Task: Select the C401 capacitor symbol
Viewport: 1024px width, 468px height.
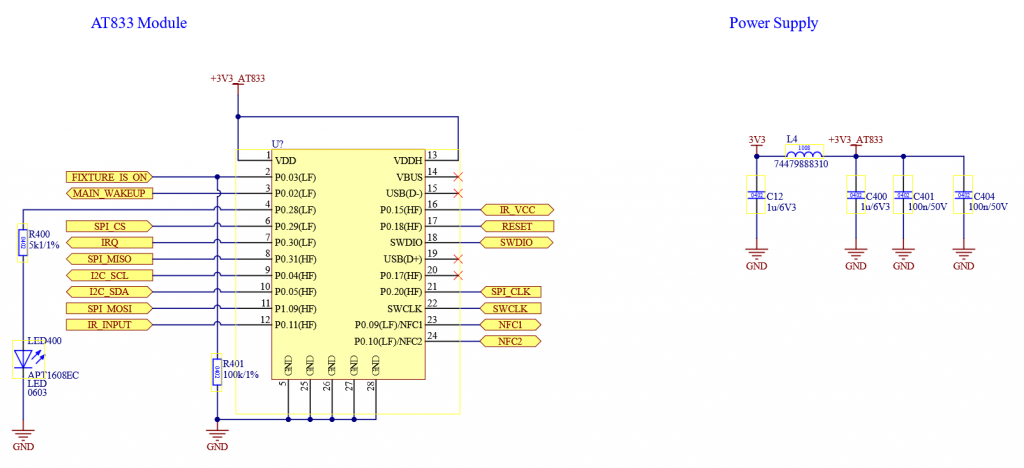Action: click(903, 195)
